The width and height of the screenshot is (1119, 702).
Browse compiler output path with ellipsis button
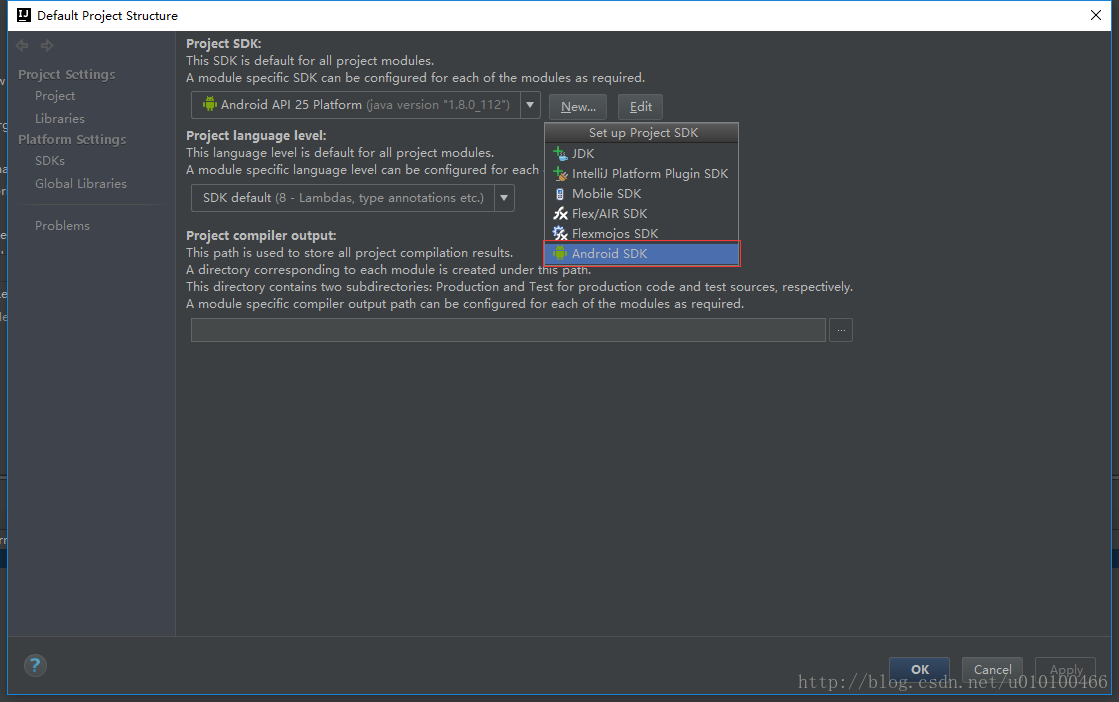coord(840,329)
